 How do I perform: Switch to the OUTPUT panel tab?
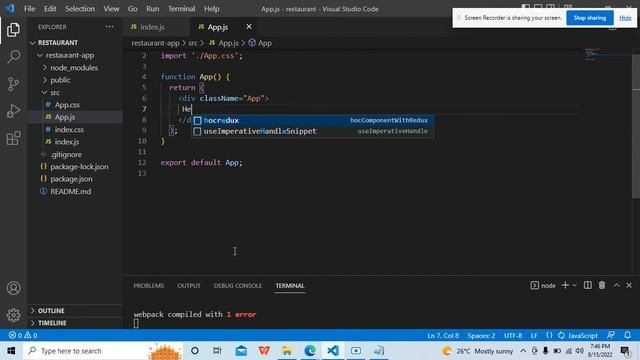coord(189,286)
